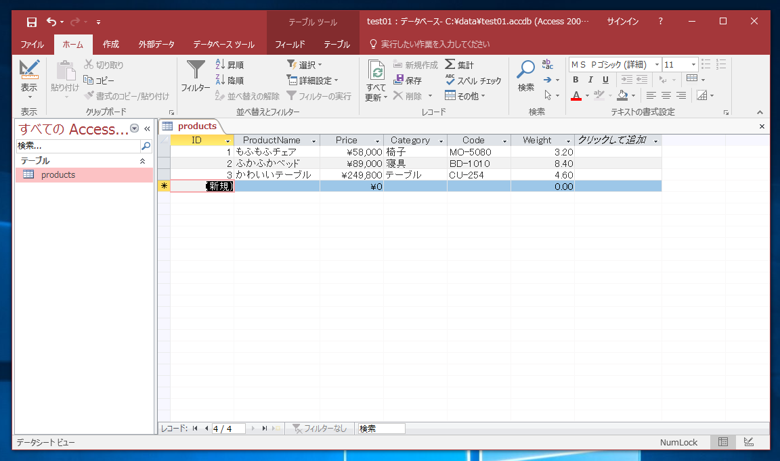
Task: Switch to テーブル ribbon tab
Action: (337, 44)
